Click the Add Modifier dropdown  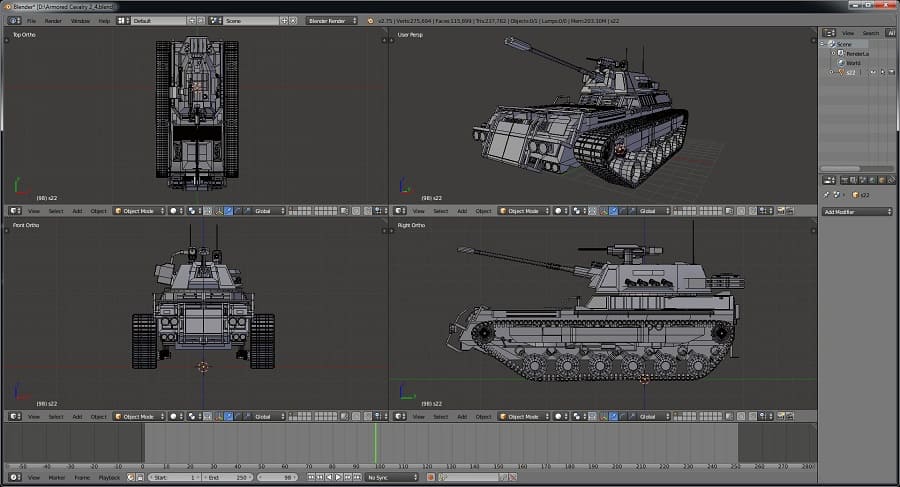coord(857,212)
